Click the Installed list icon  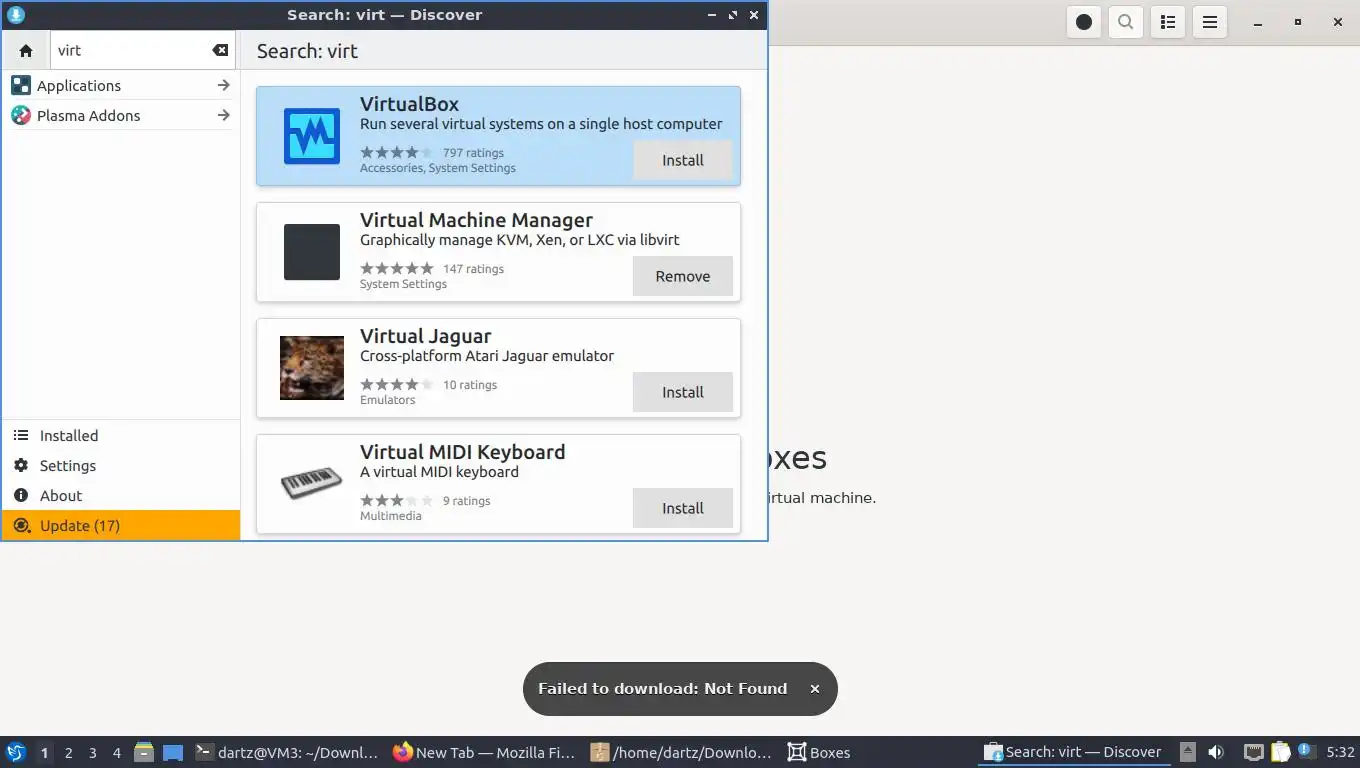21,436
